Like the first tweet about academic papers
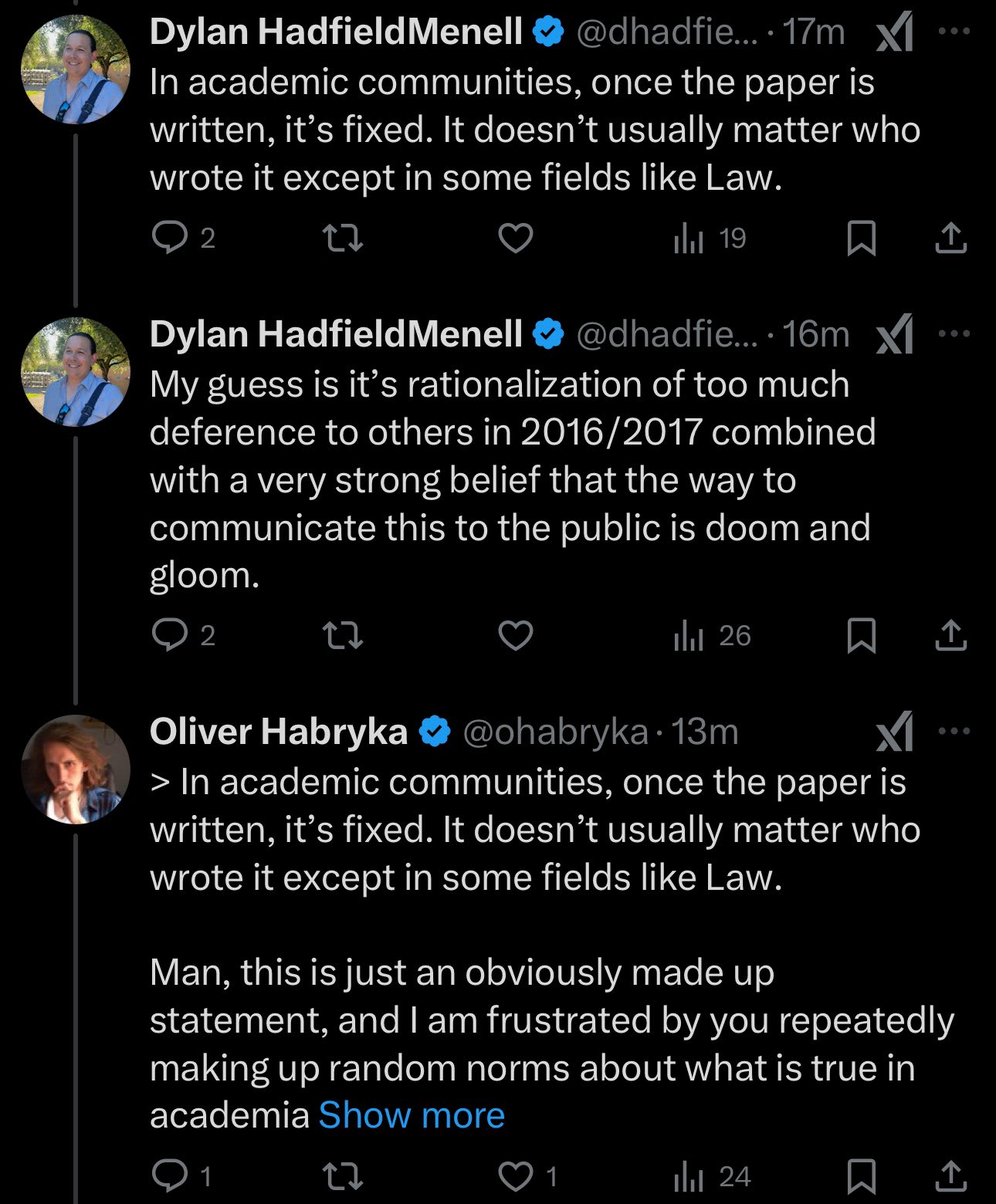Image resolution: width=996 pixels, height=1204 pixels. click(515, 238)
